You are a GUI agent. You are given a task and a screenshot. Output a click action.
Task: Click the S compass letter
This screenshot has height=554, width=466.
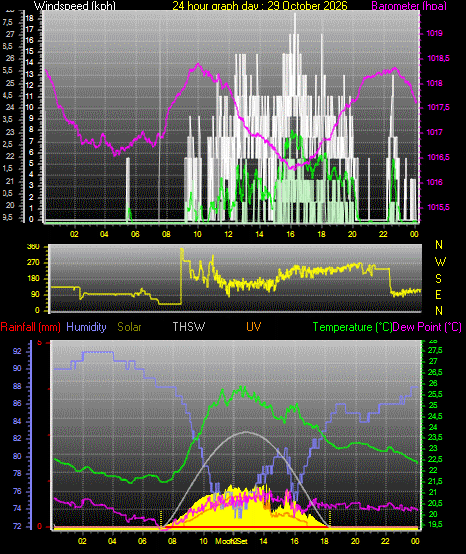pyautogui.click(x=438, y=279)
